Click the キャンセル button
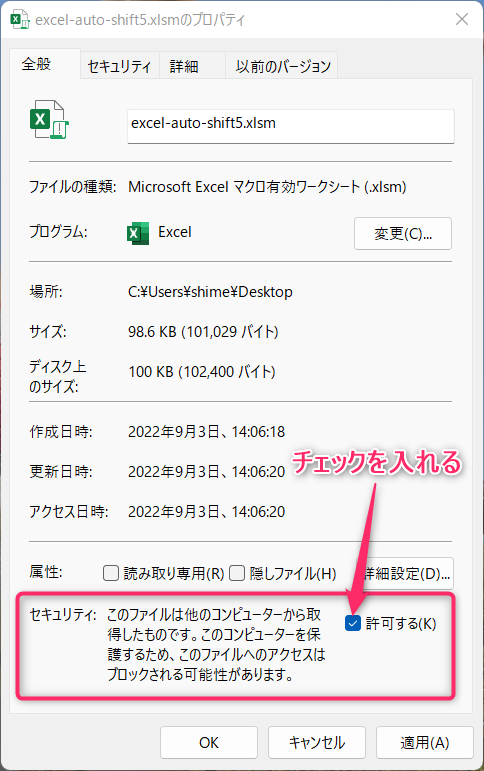The image size is (484, 771). (317, 742)
